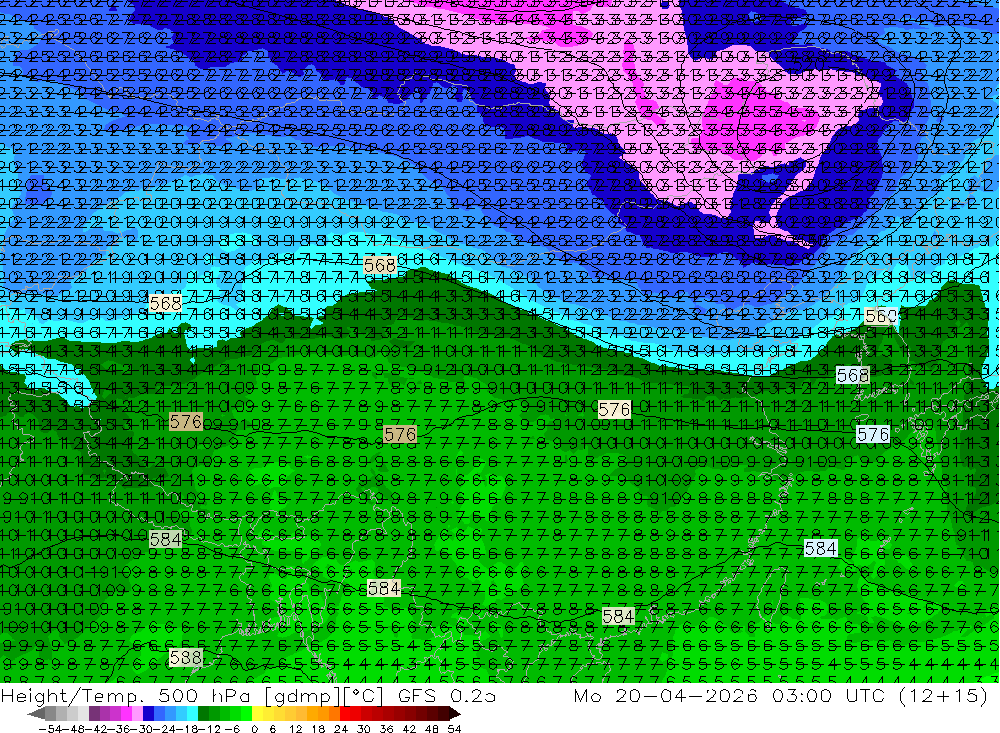The image size is (1000, 733).
Task: Click the 576 label with light-blue background
Action: pyautogui.click(x=872, y=435)
